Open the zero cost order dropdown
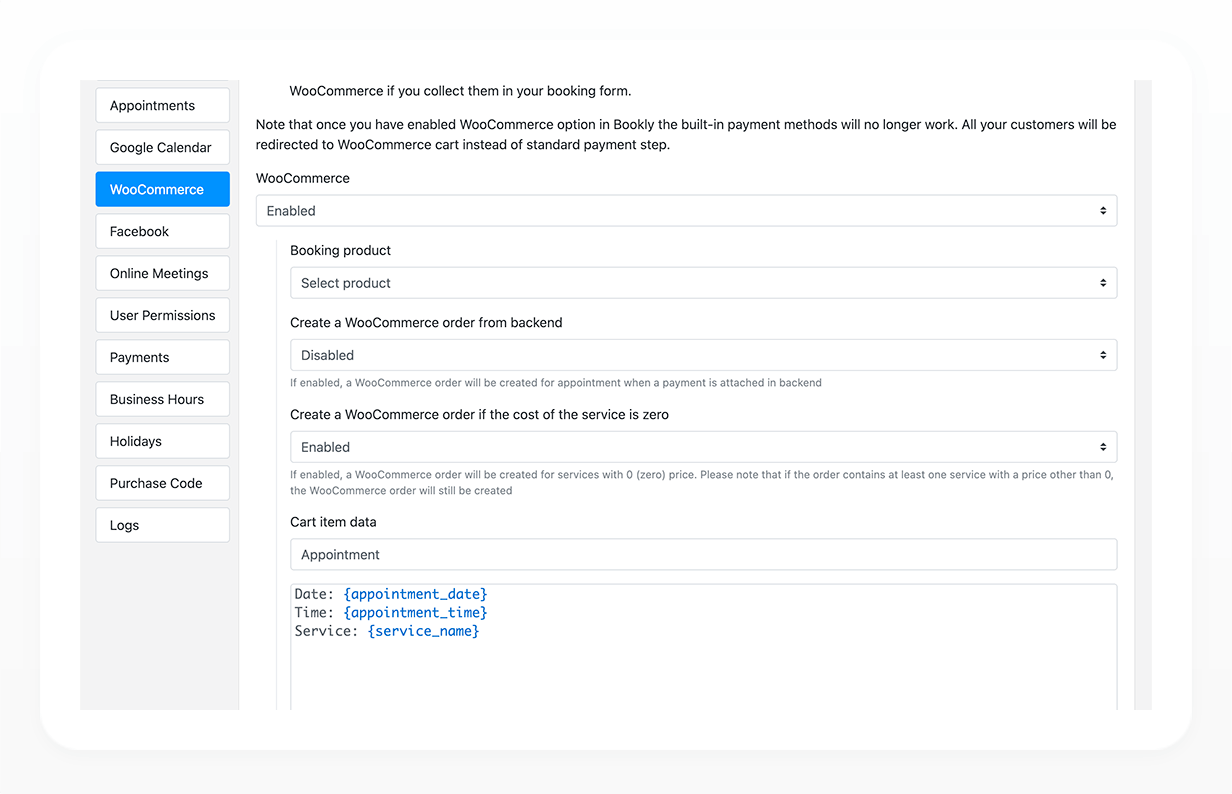Viewport: 1232px width, 794px height. pos(703,447)
